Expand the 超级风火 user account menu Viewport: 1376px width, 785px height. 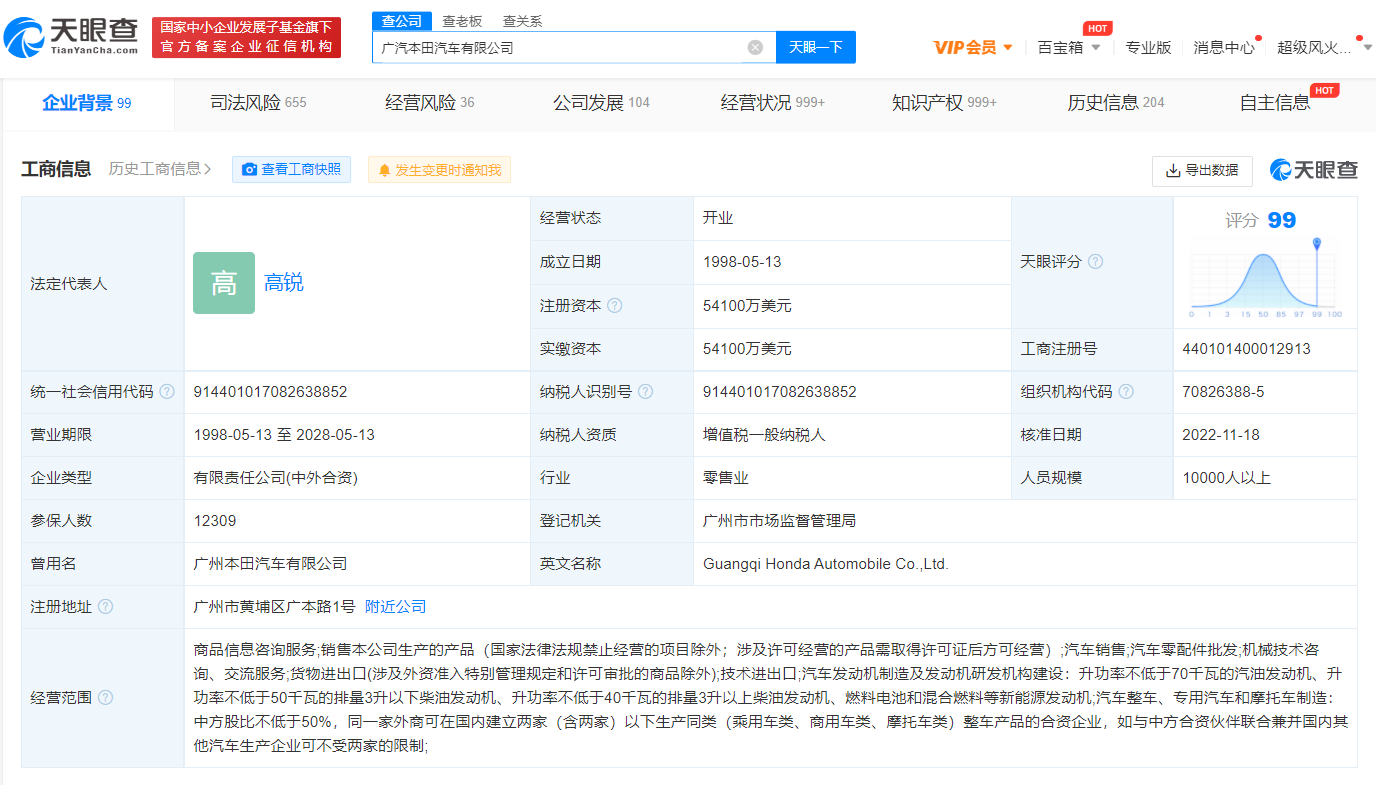1324,47
